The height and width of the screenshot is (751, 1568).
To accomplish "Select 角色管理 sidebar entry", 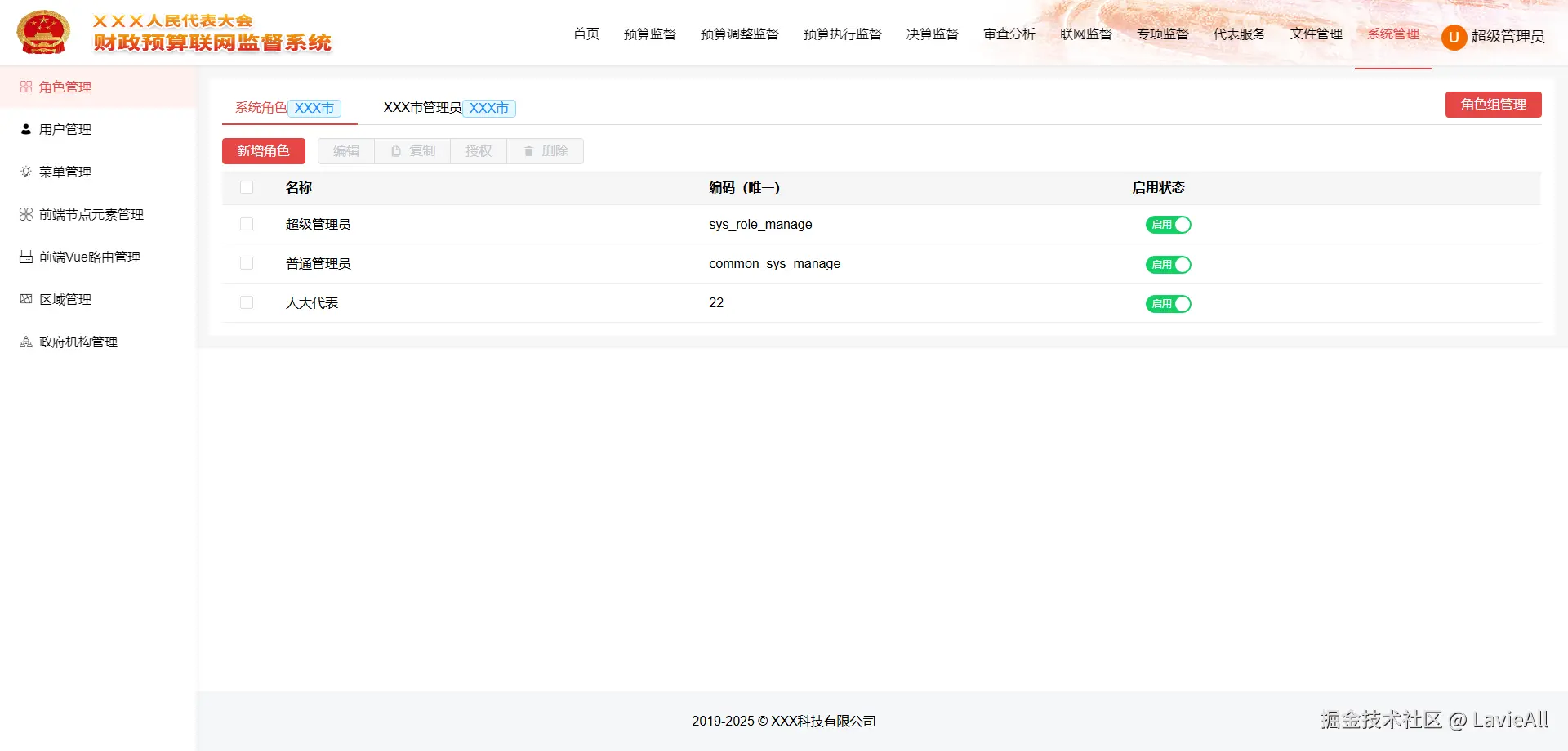I will 65,87.
